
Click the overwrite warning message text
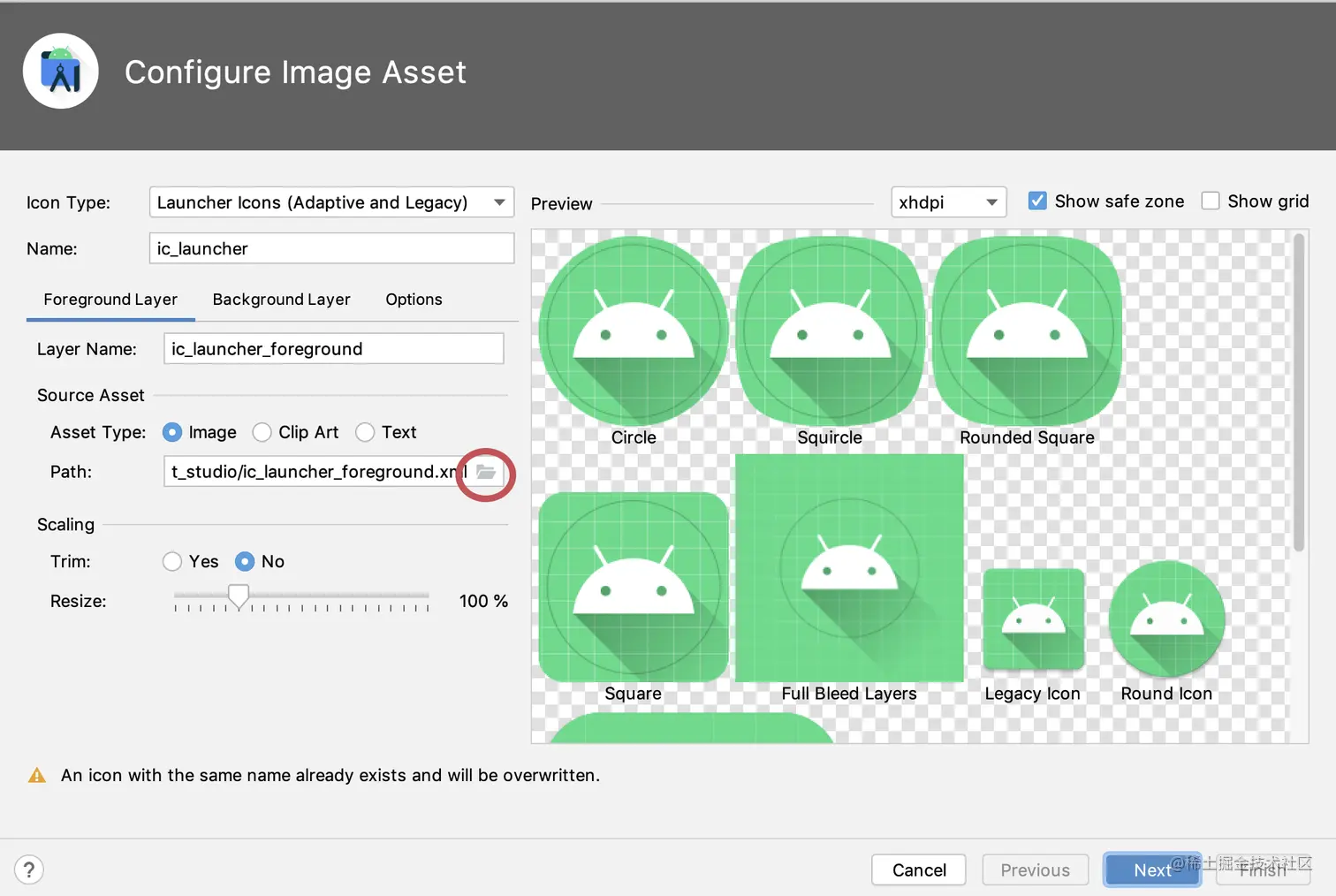(330, 775)
